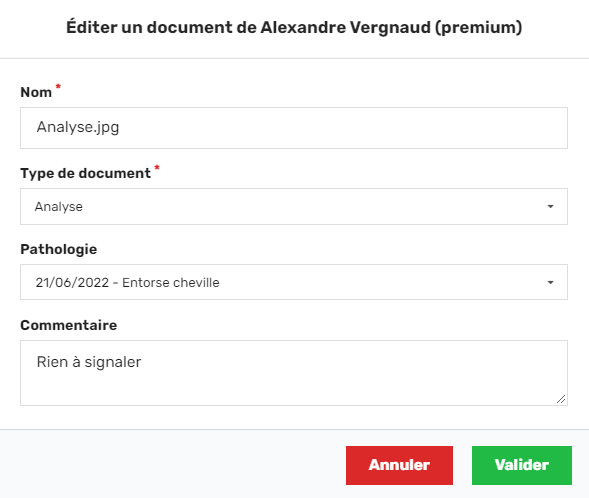Click Valider to save the document

click(x=522, y=465)
